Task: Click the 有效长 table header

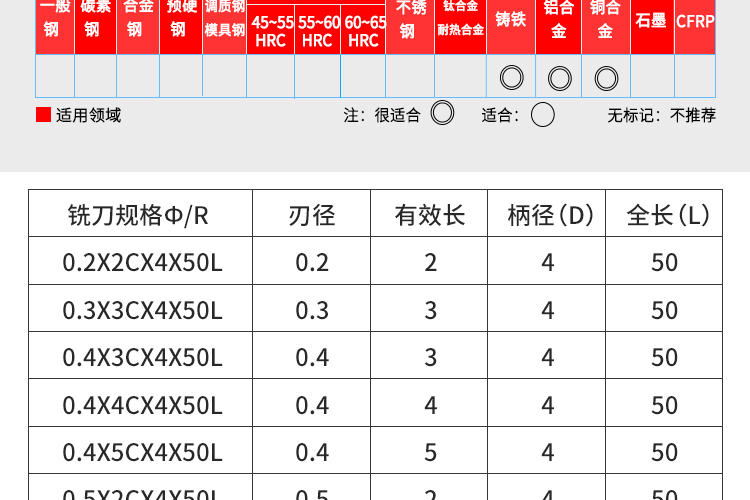Action: pos(430,214)
